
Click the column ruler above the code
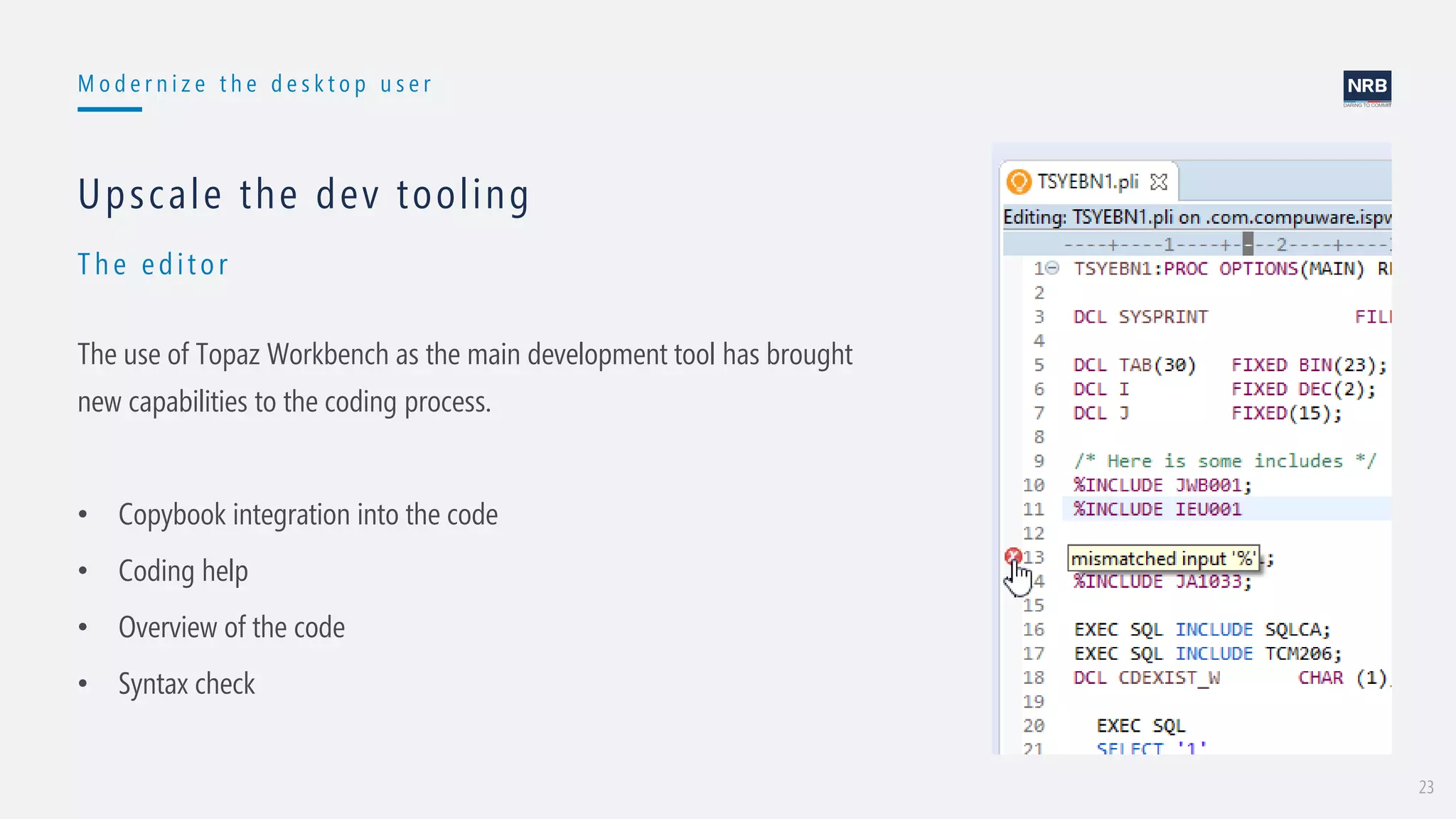click(1197, 245)
